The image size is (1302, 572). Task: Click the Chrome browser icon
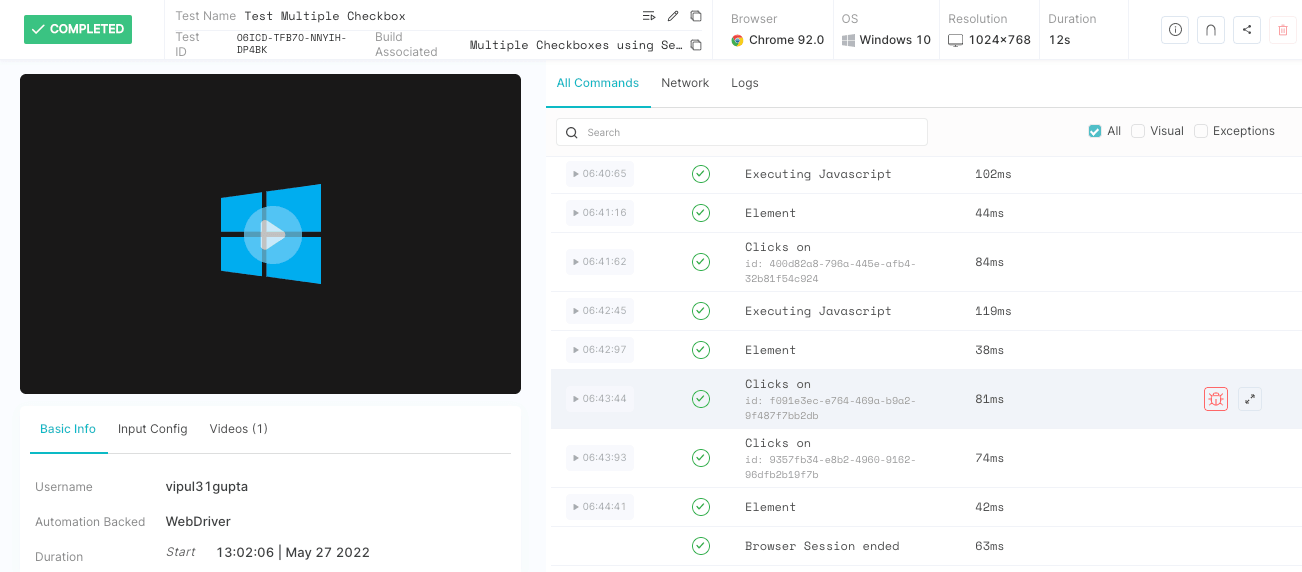click(737, 40)
